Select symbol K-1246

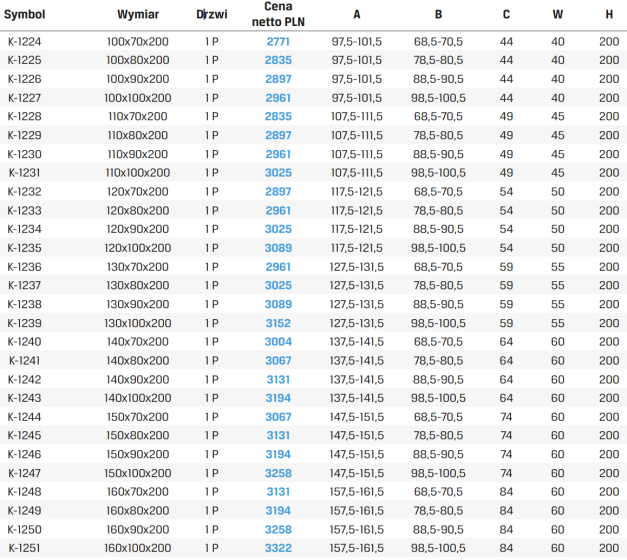click(24, 454)
